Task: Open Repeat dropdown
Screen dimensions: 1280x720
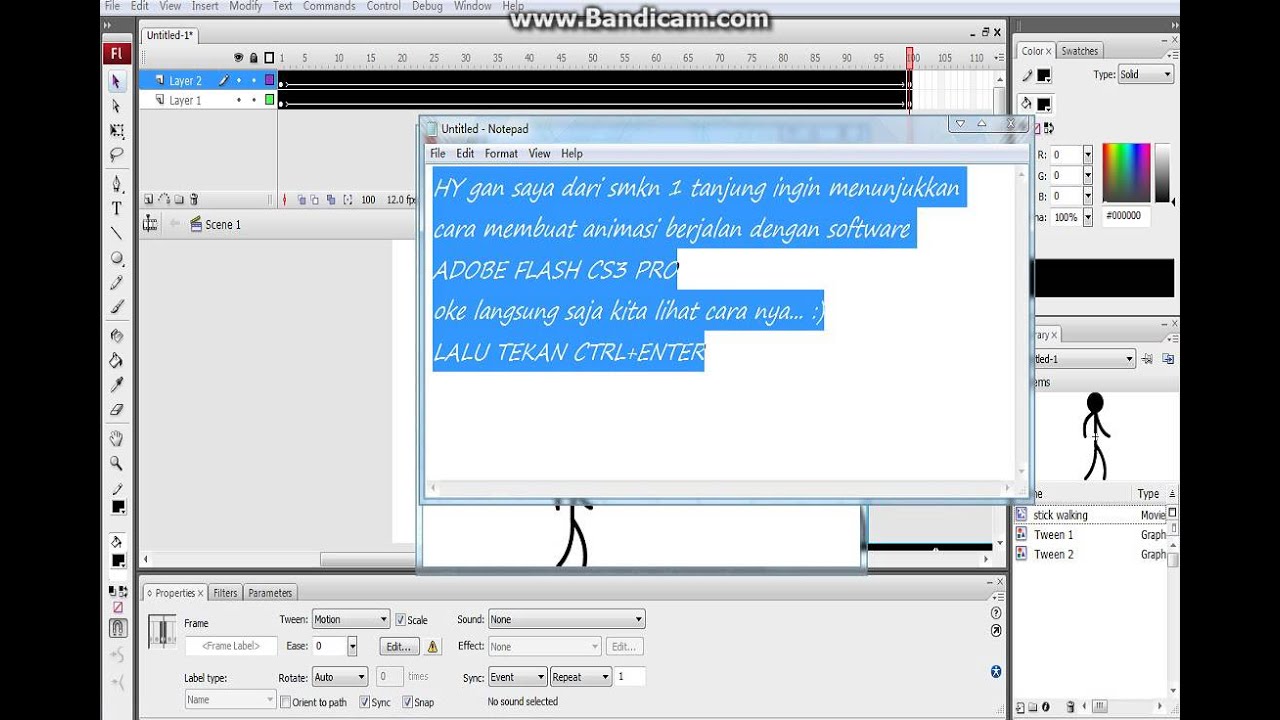Action: pos(580,677)
